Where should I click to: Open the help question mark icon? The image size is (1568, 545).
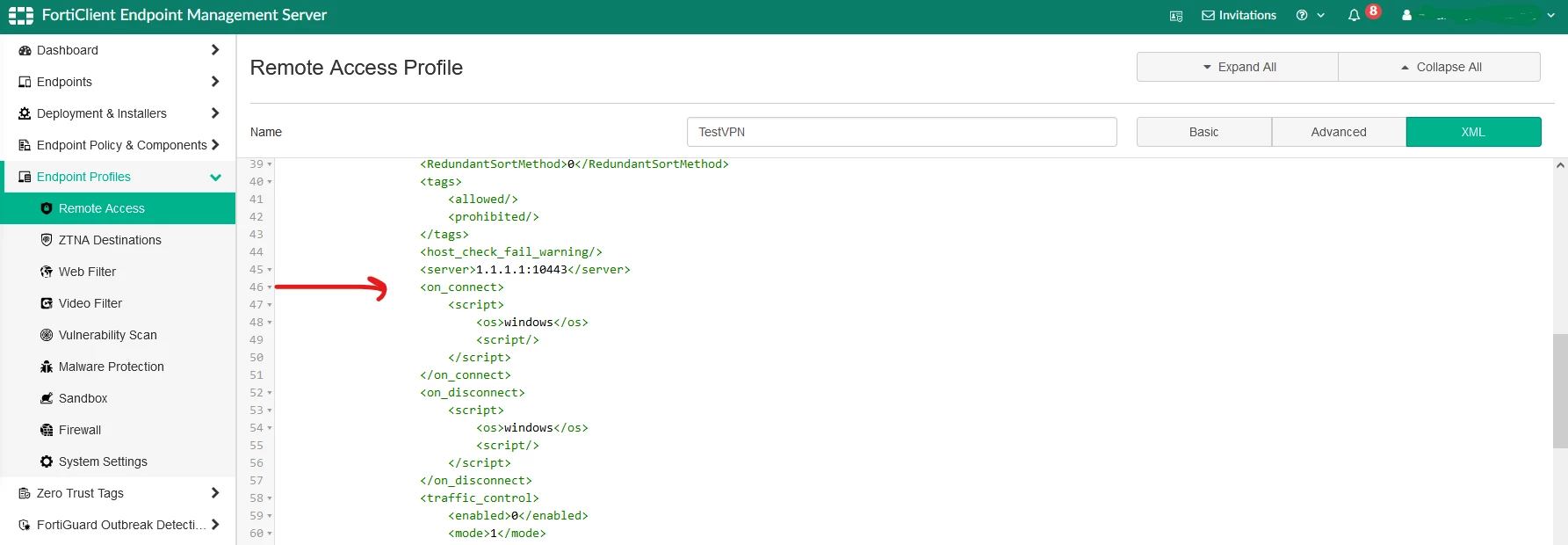pyautogui.click(x=1302, y=15)
